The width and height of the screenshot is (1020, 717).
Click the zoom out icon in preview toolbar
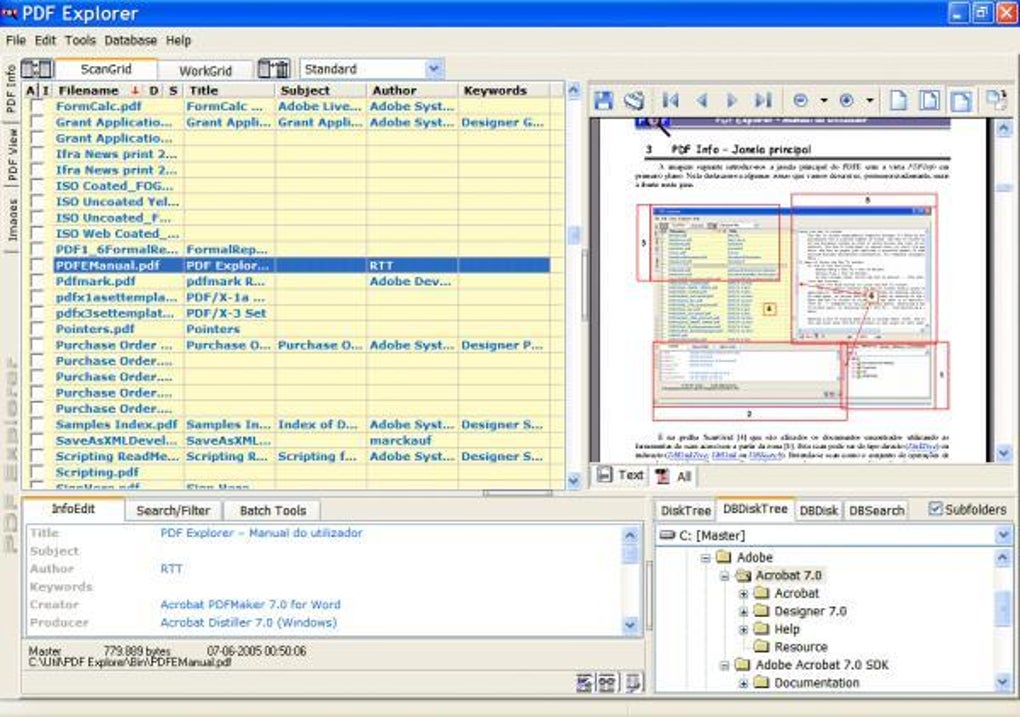point(801,100)
